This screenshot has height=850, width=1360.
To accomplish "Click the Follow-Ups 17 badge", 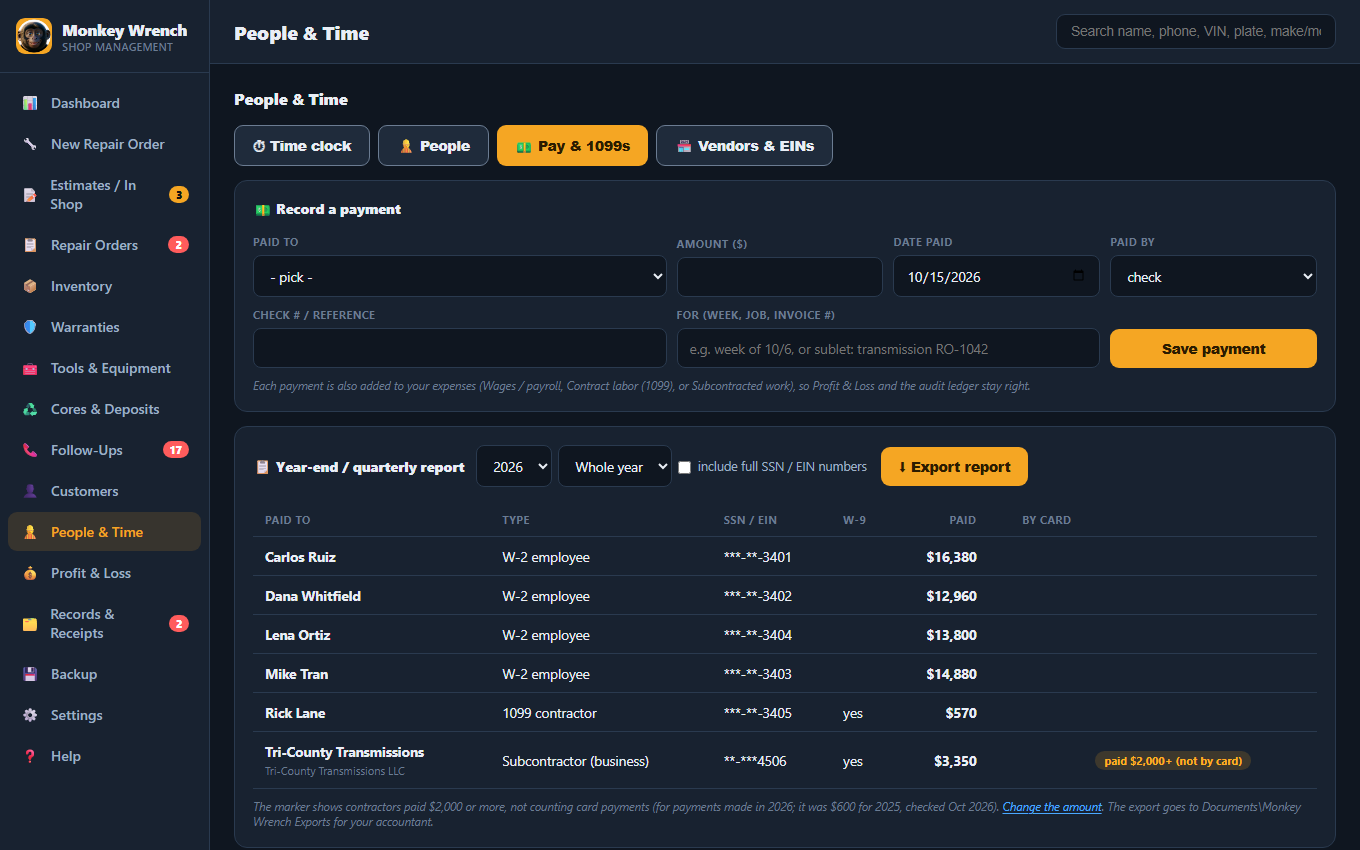I will (x=176, y=450).
